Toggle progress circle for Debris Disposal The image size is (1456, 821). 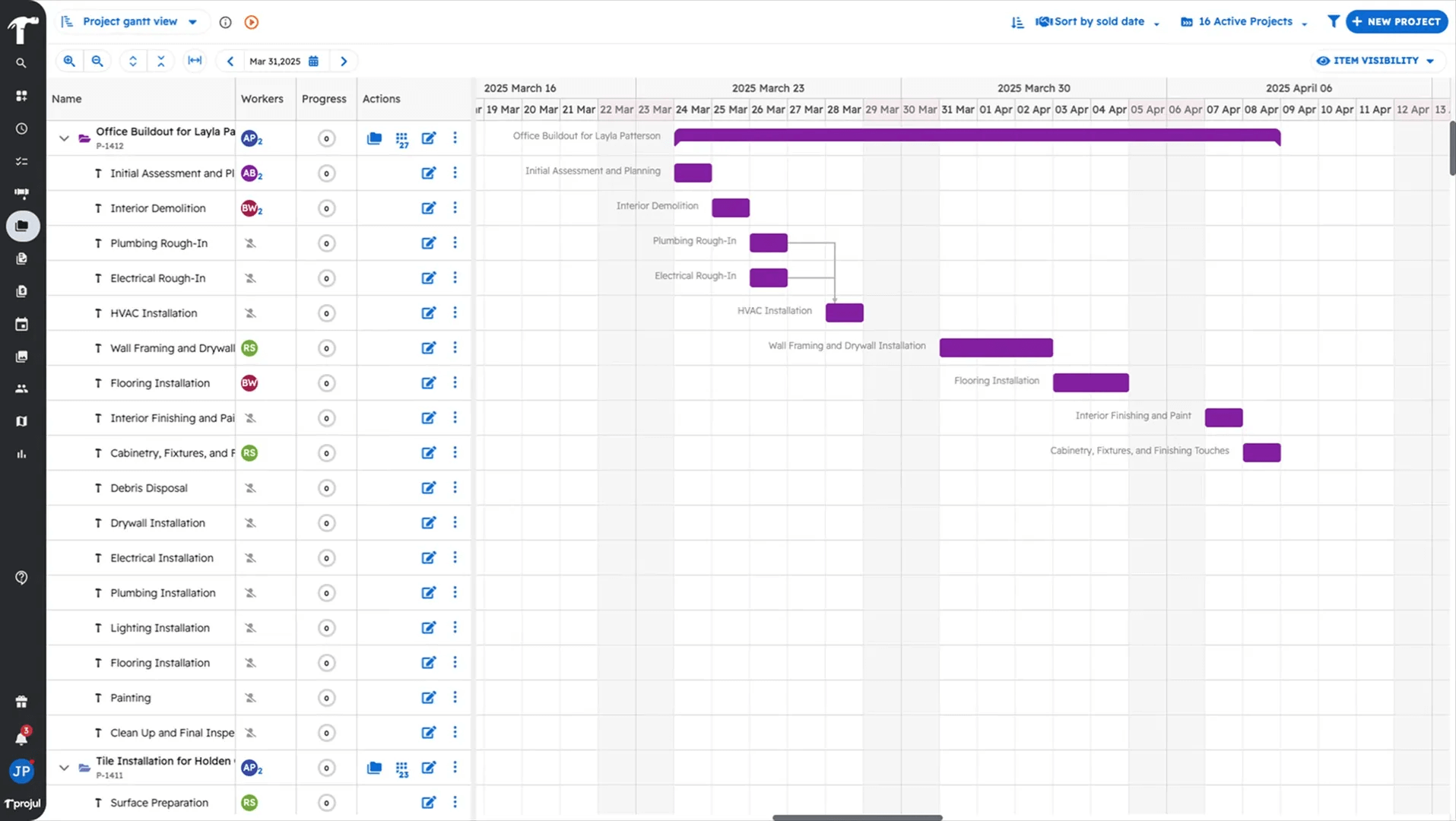click(x=326, y=488)
